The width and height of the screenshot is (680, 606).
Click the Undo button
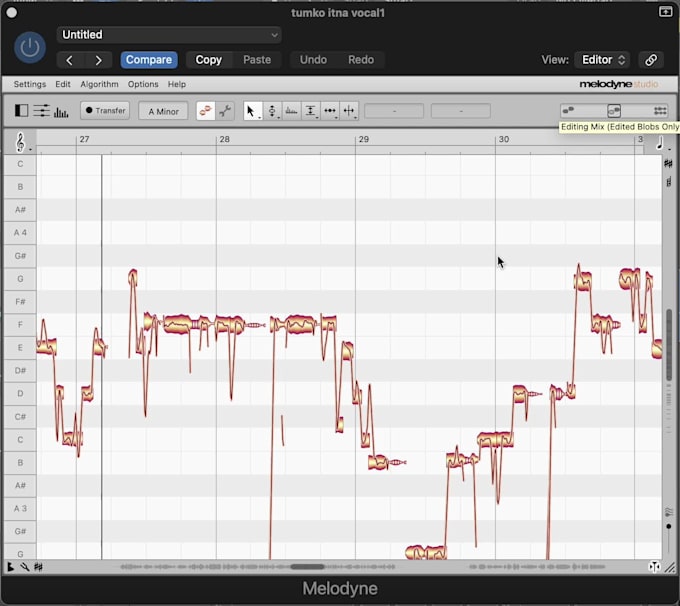313,60
